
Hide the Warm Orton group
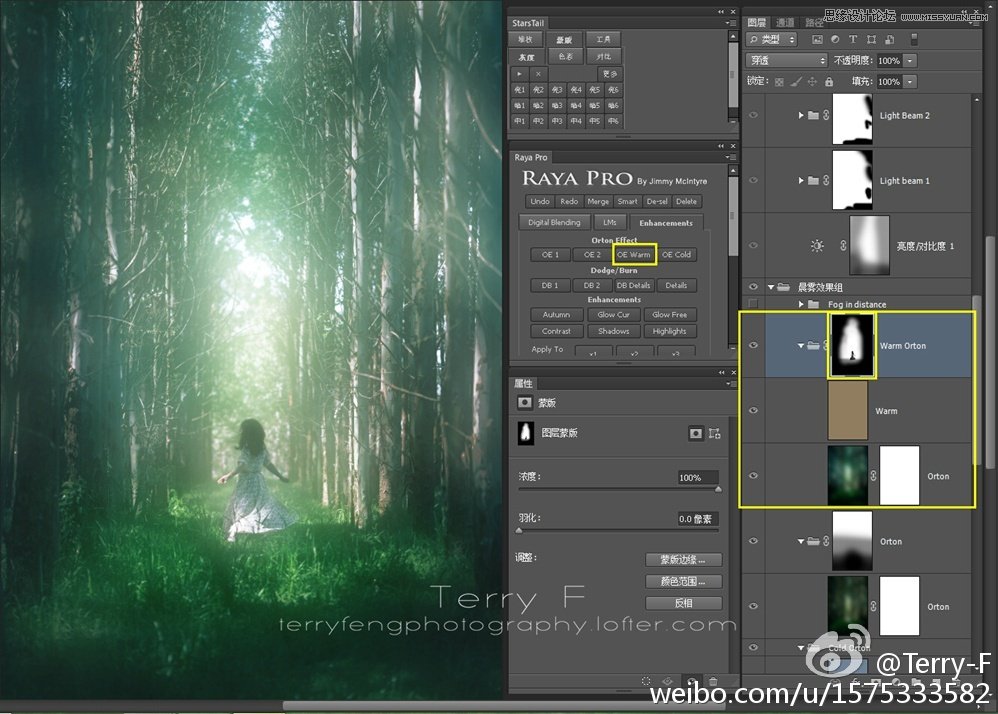pyautogui.click(x=754, y=345)
